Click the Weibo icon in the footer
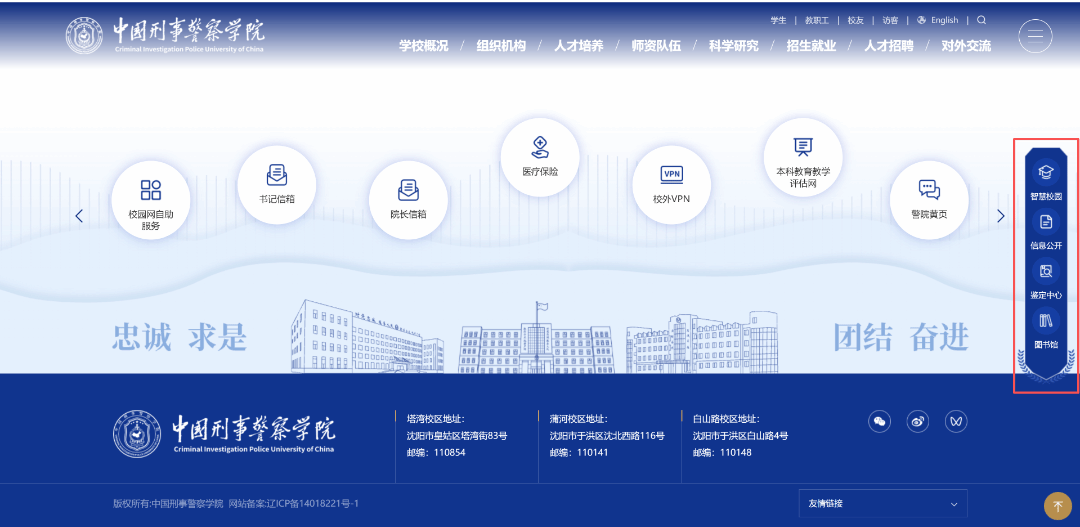The height and width of the screenshot is (527, 1080). (918, 421)
